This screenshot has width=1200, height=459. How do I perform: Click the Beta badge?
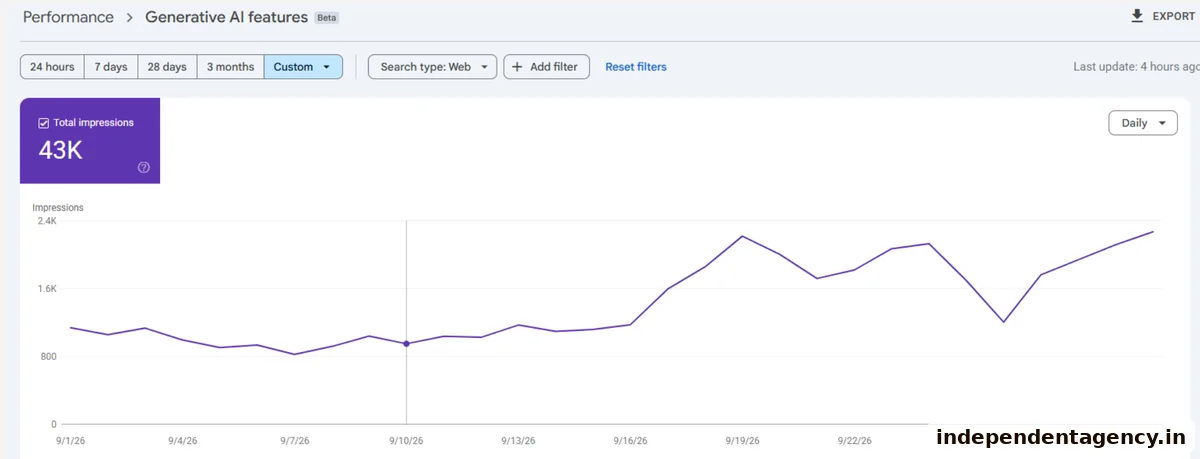[x=327, y=18]
